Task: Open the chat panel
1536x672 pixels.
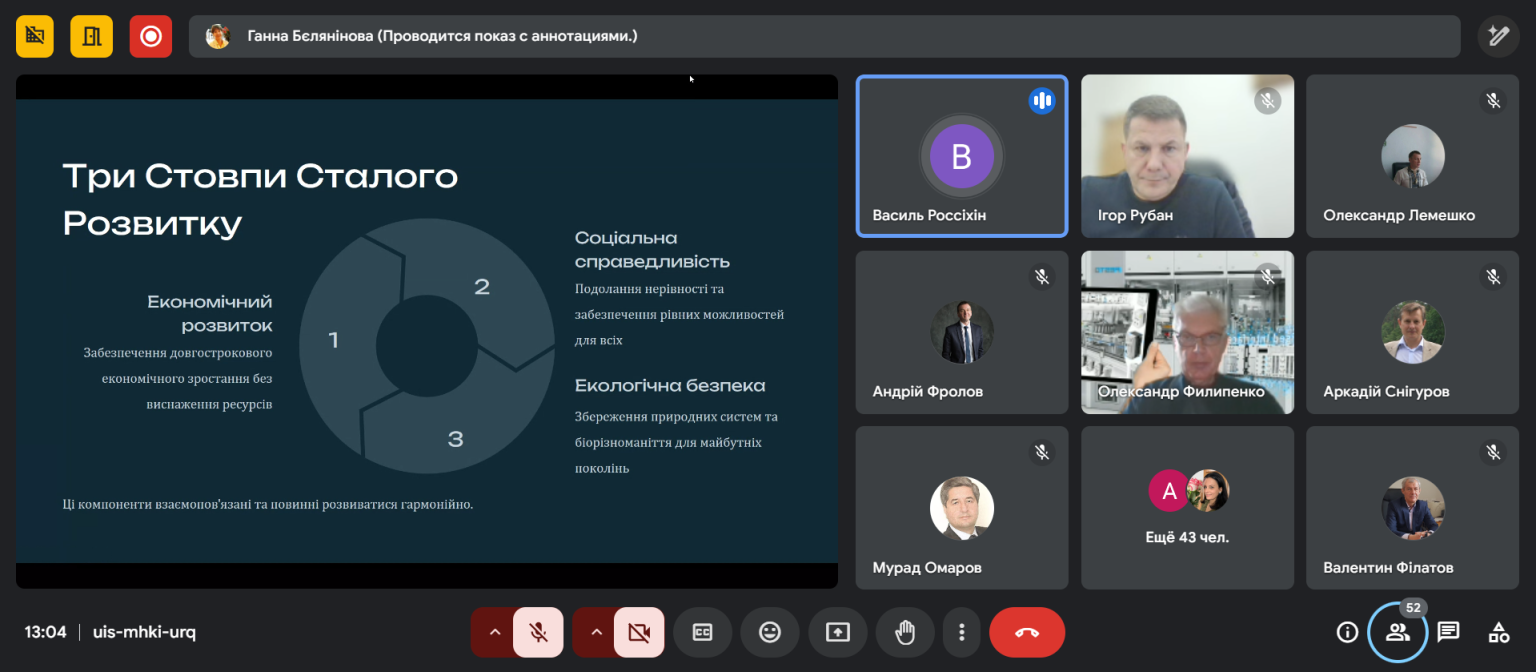Action: click(x=1448, y=632)
